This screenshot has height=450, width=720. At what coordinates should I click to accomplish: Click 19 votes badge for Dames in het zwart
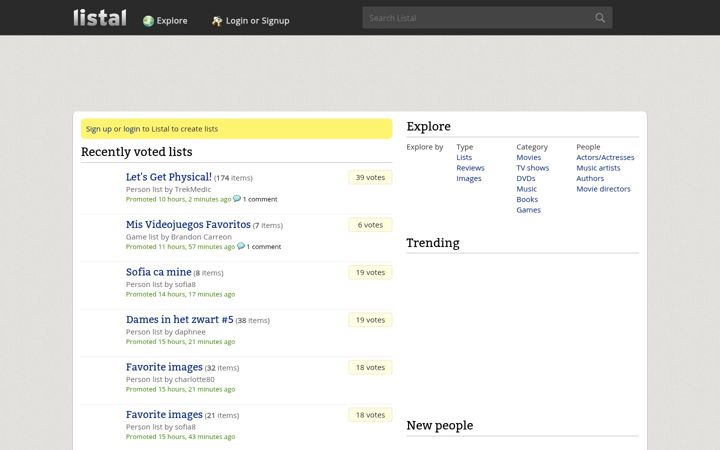[x=370, y=320]
